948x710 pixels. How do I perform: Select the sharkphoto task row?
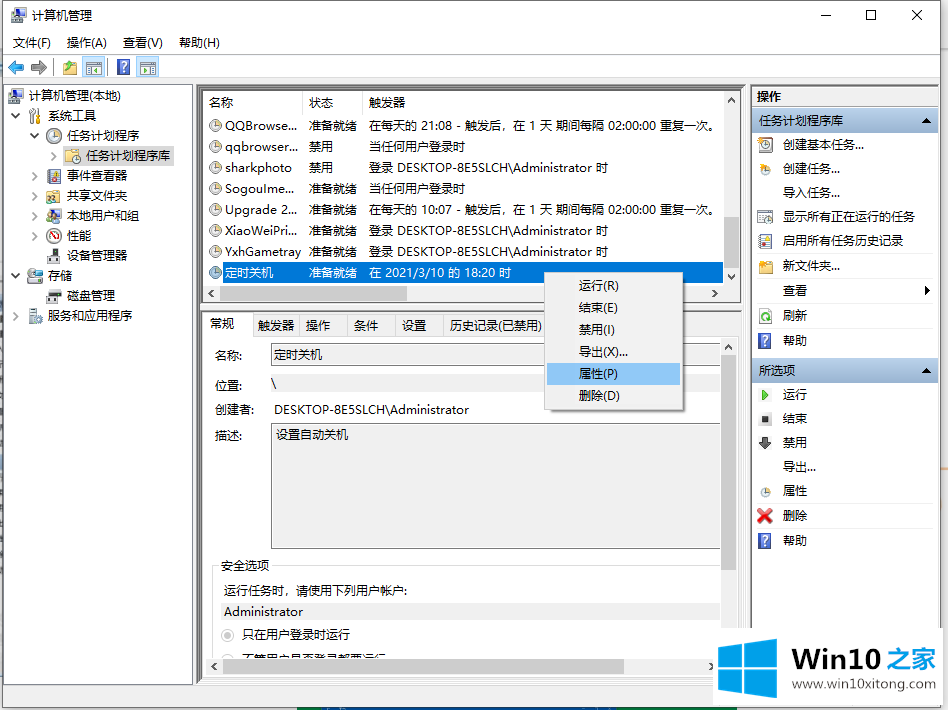click(463, 168)
